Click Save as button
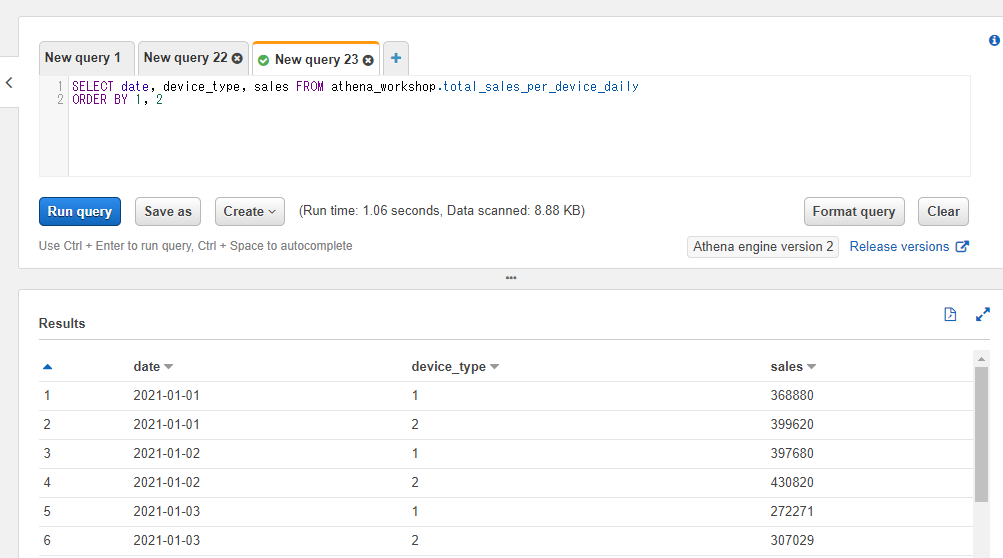This screenshot has width=1003, height=558. pyautogui.click(x=168, y=211)
